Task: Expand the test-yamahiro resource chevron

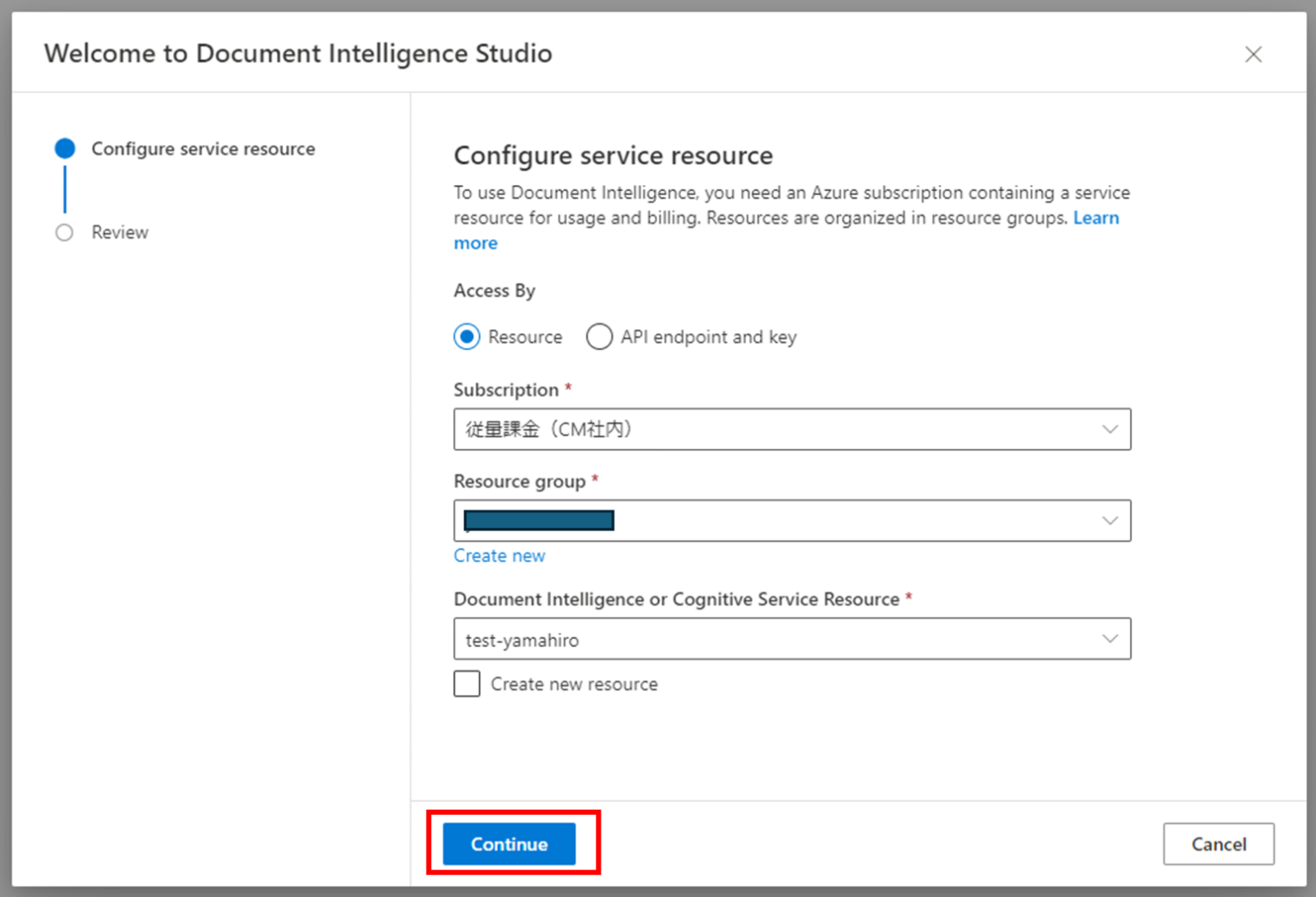Action: [1110, 638]
